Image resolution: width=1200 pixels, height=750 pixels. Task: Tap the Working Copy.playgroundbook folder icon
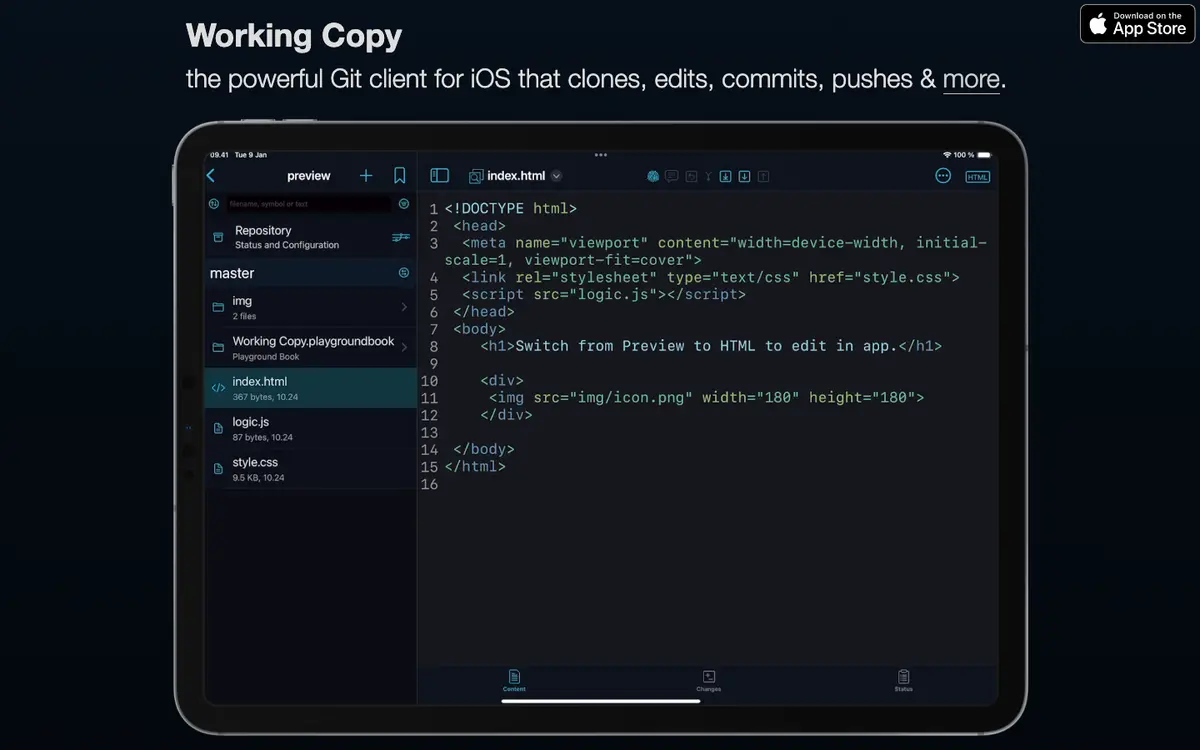[x=218, y=348]
